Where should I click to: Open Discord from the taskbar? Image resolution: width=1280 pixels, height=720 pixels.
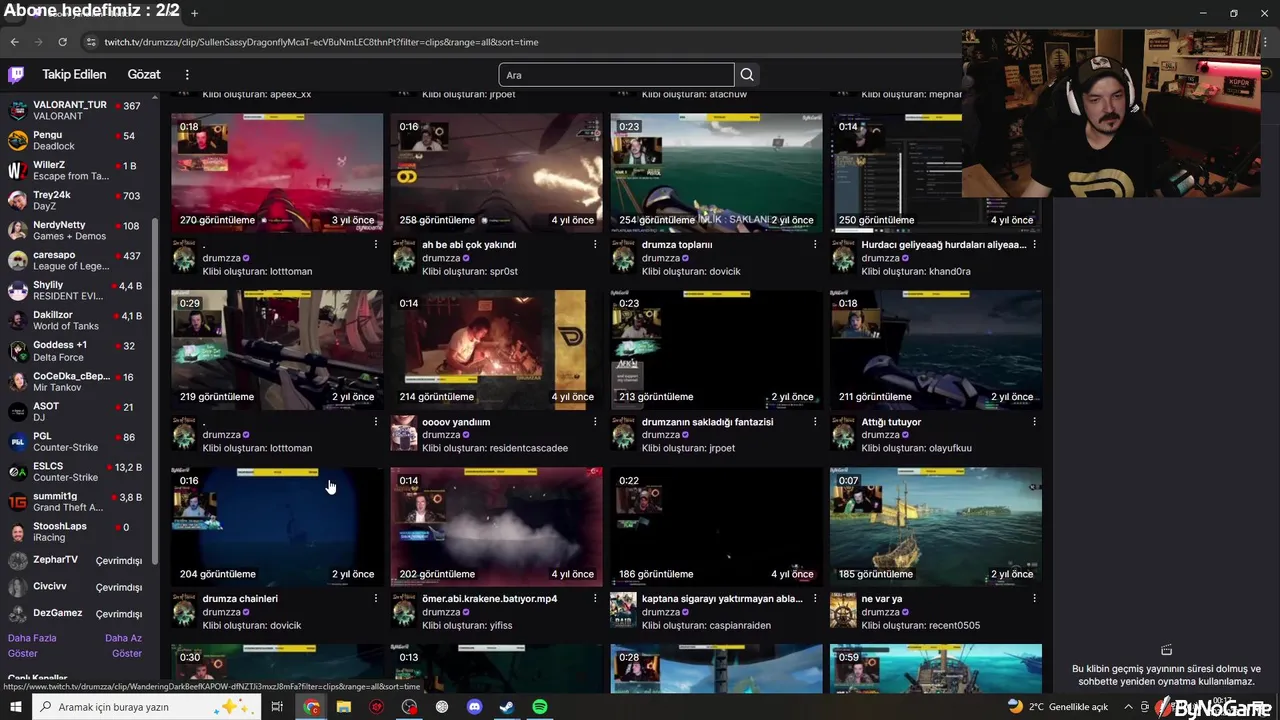tap(475, 707)
